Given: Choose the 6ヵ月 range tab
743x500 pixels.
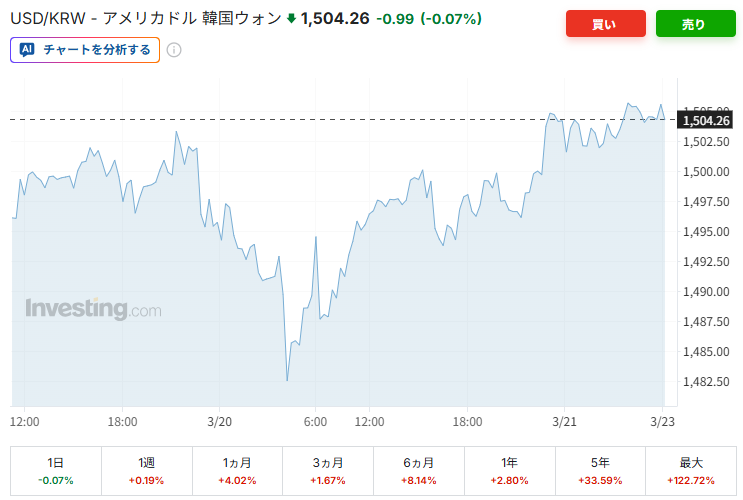Looking at the screenshot, I should (418, 471).
